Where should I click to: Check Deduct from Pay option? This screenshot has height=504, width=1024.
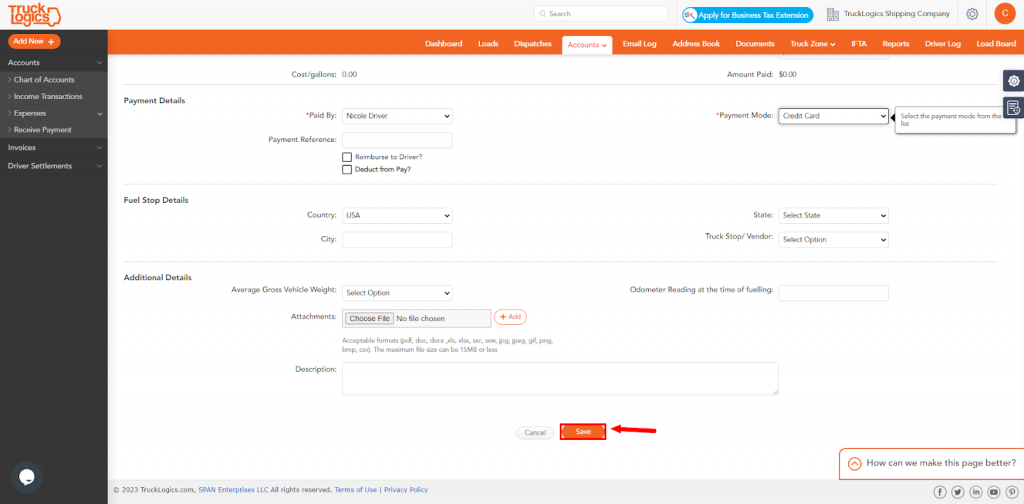pyautogui.click(x=347, y=169)
